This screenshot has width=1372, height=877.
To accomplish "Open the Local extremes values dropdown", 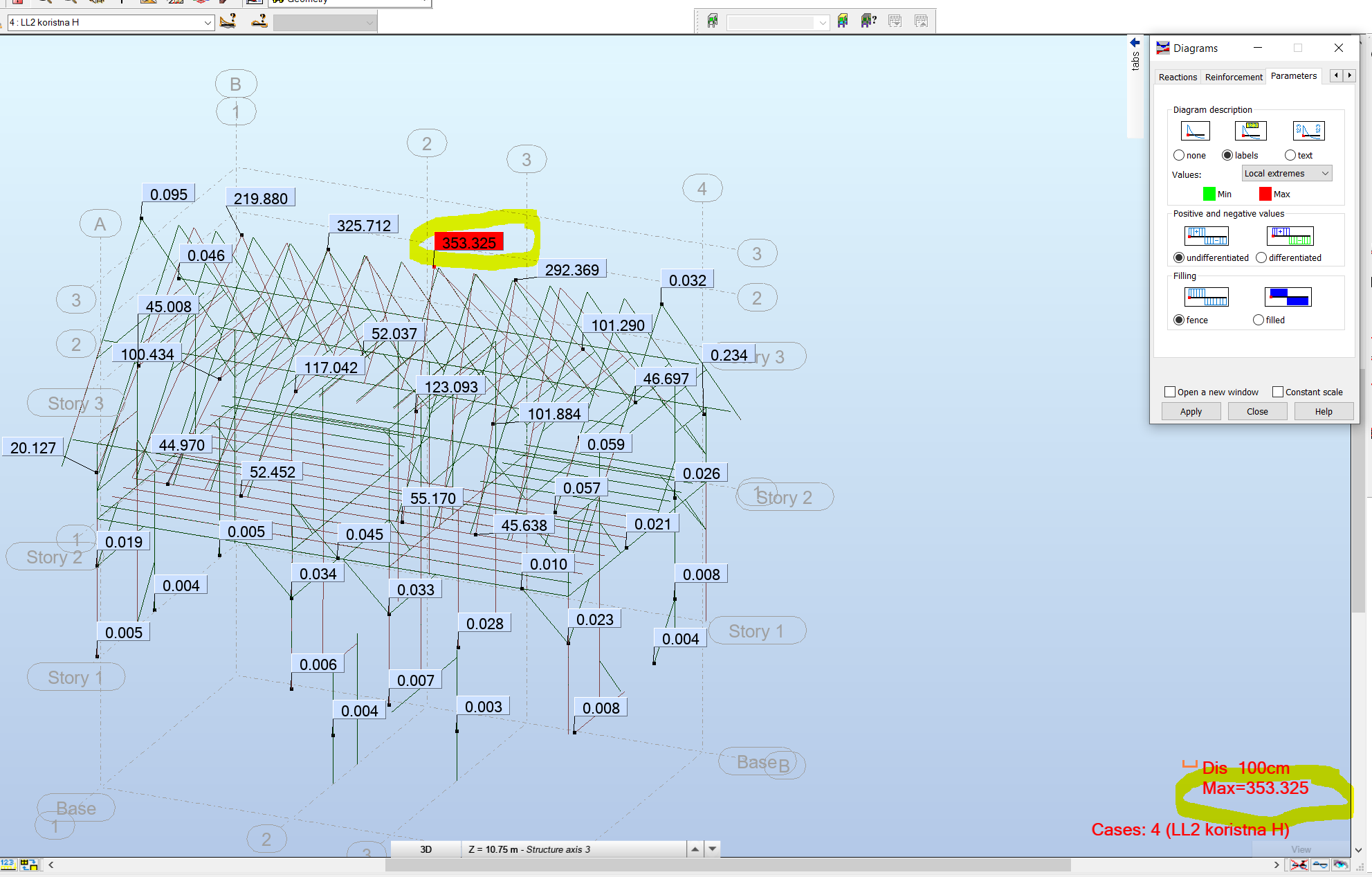I will pos(1286,173).
